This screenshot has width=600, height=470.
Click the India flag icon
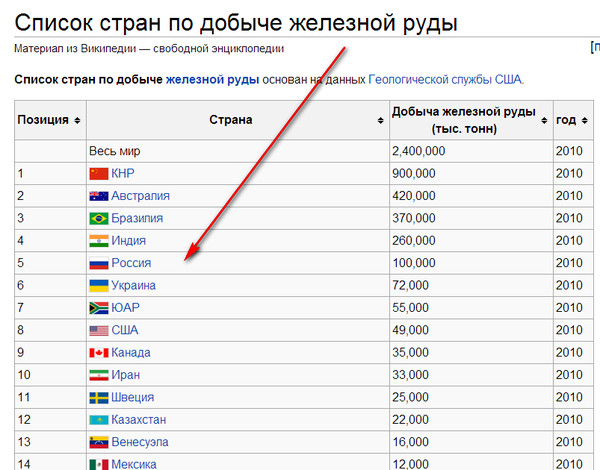coord(98,241)
